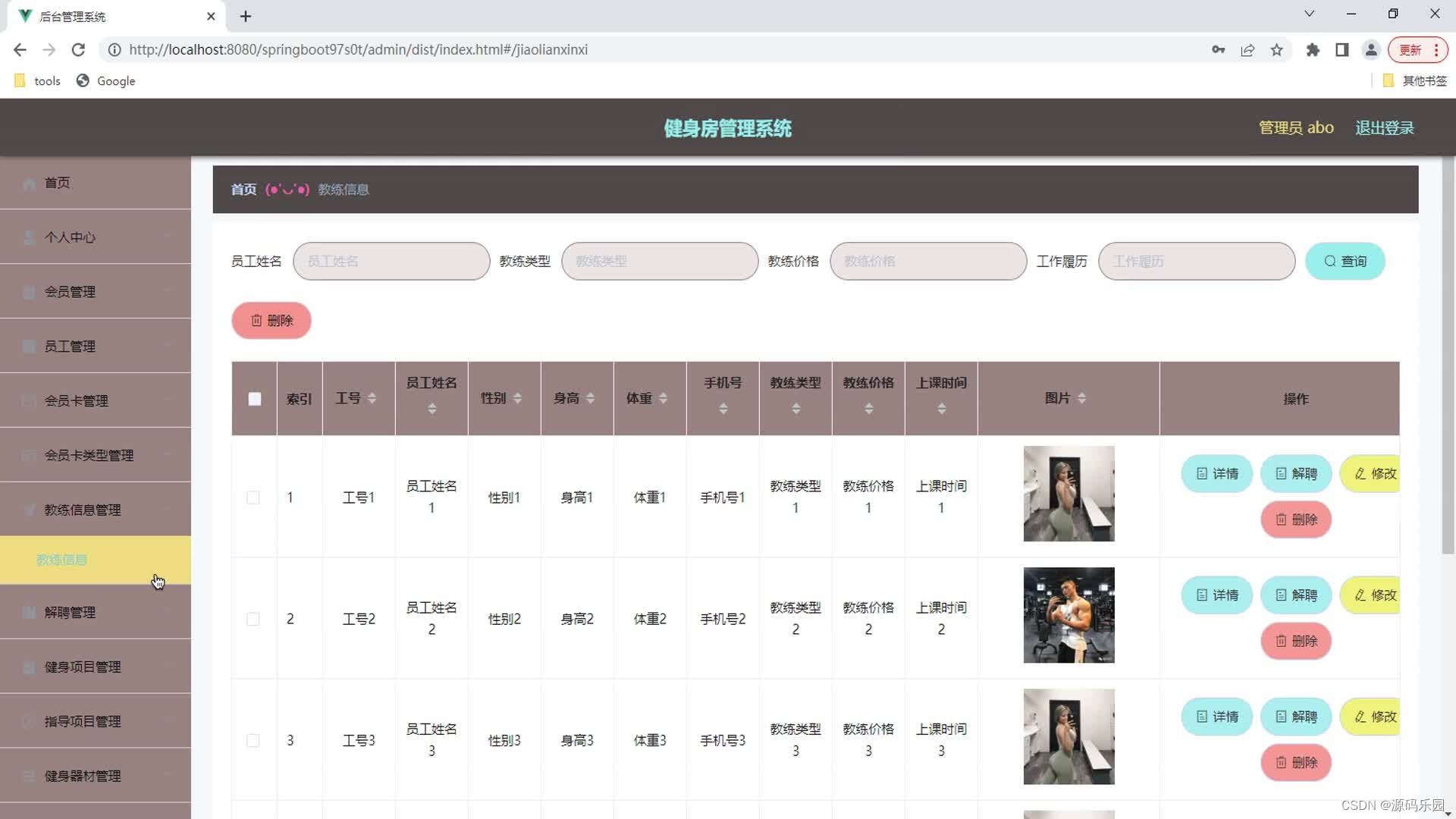Click the 会员管理 sidebar icon
1456x819 pixels.
[x=28, y=291]
